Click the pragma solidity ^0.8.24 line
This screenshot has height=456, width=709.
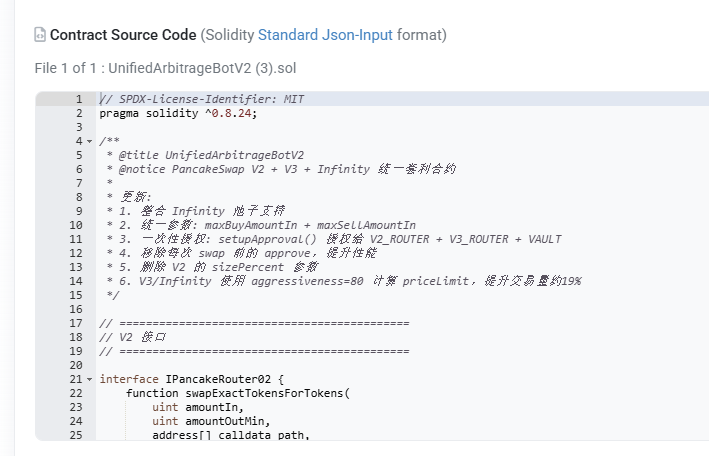178,113
